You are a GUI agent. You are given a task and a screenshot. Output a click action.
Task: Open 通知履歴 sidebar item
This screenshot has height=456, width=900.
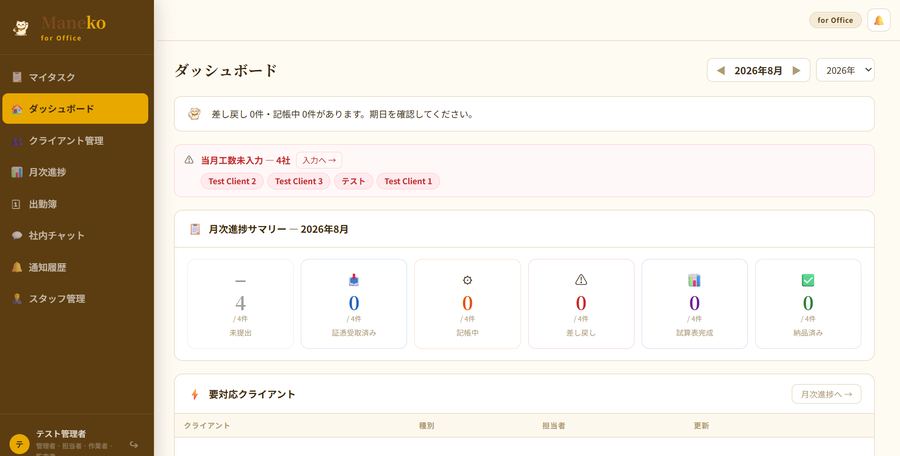[75, 267]
